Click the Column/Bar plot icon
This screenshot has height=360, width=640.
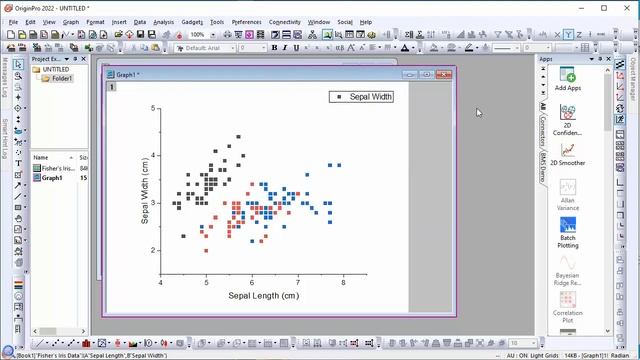click(86, 343)
